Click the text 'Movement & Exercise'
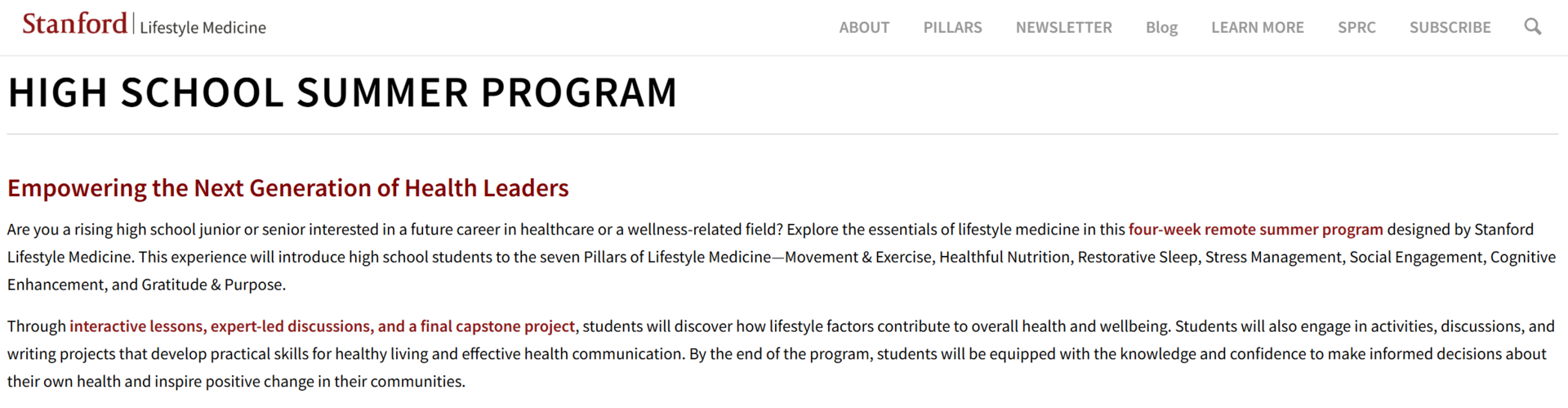The width and height of the screenshot is (1568, 408). (858, 258)
